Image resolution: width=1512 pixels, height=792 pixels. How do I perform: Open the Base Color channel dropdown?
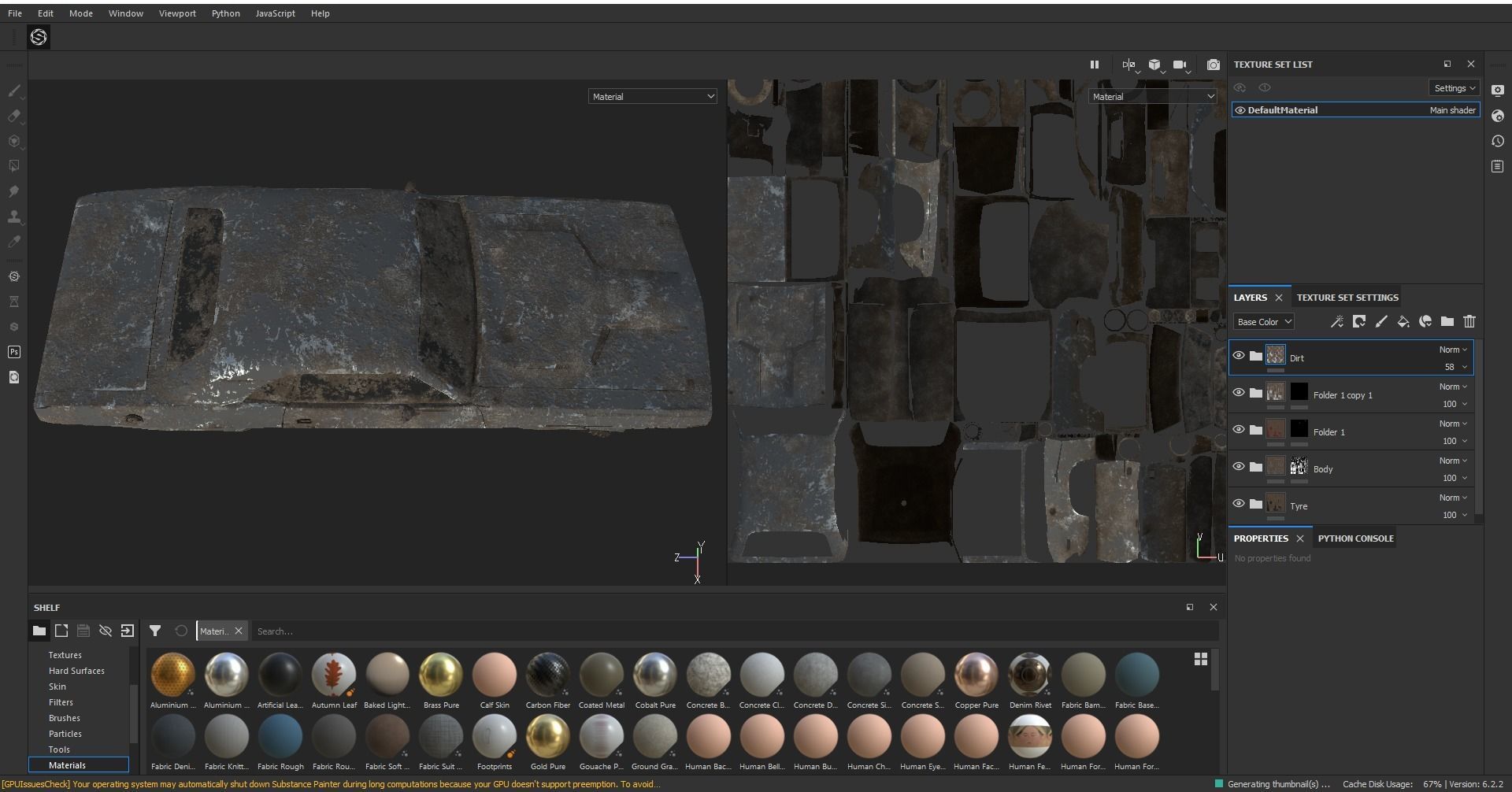[x=1263, y=321]
